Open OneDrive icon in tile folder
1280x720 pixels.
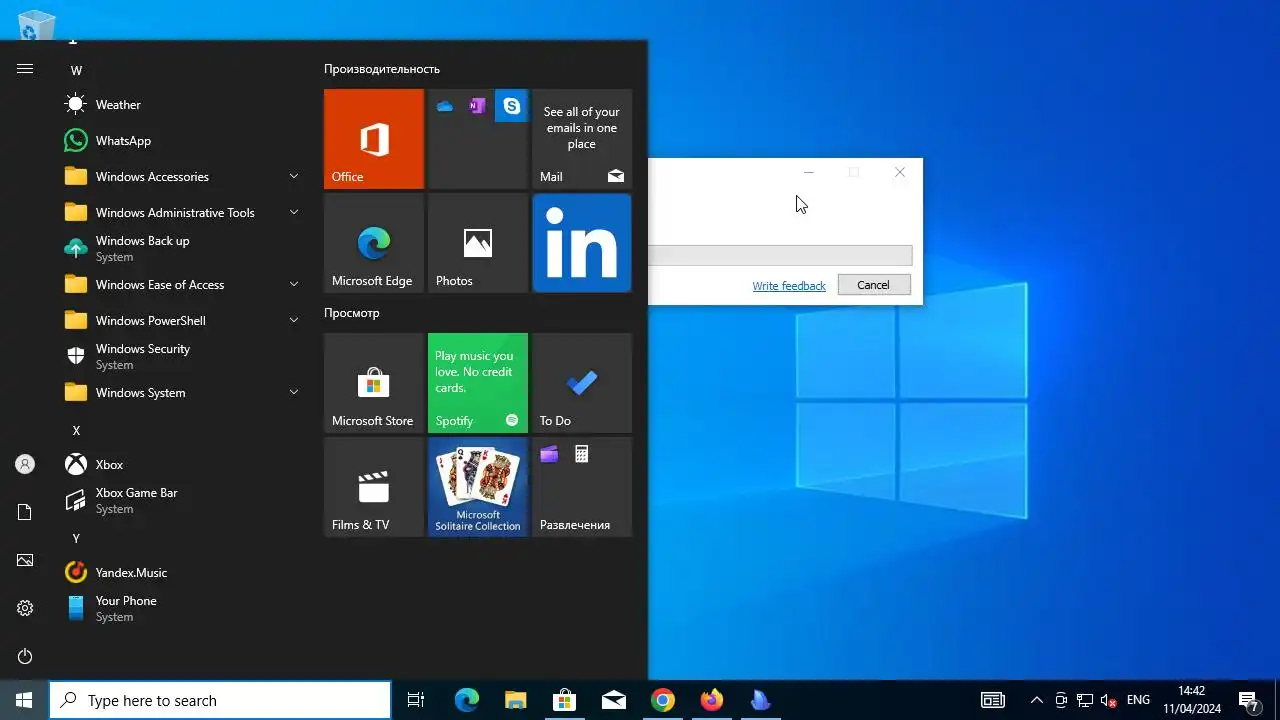pyautogui.click(x=445, y=106)
